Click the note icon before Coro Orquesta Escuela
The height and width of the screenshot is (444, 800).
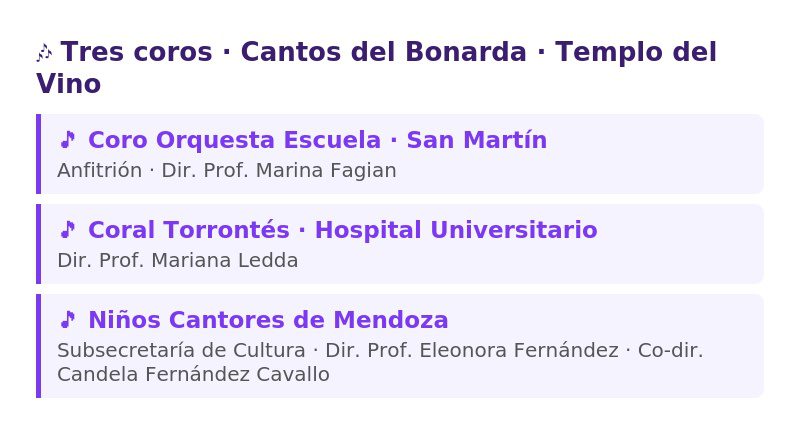tap(67, 140)
